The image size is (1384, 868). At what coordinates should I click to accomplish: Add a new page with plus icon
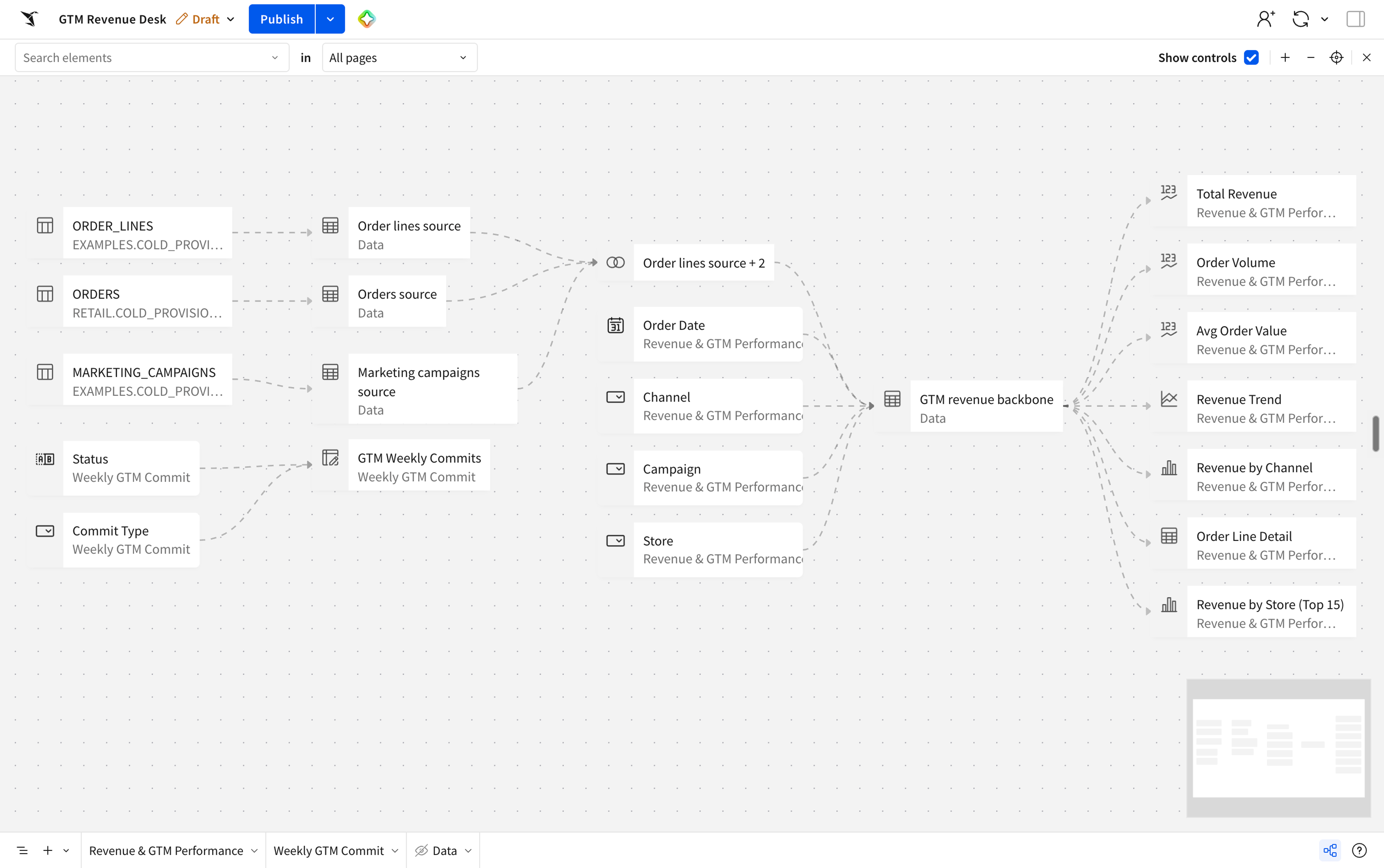click(x=48, y=850)
